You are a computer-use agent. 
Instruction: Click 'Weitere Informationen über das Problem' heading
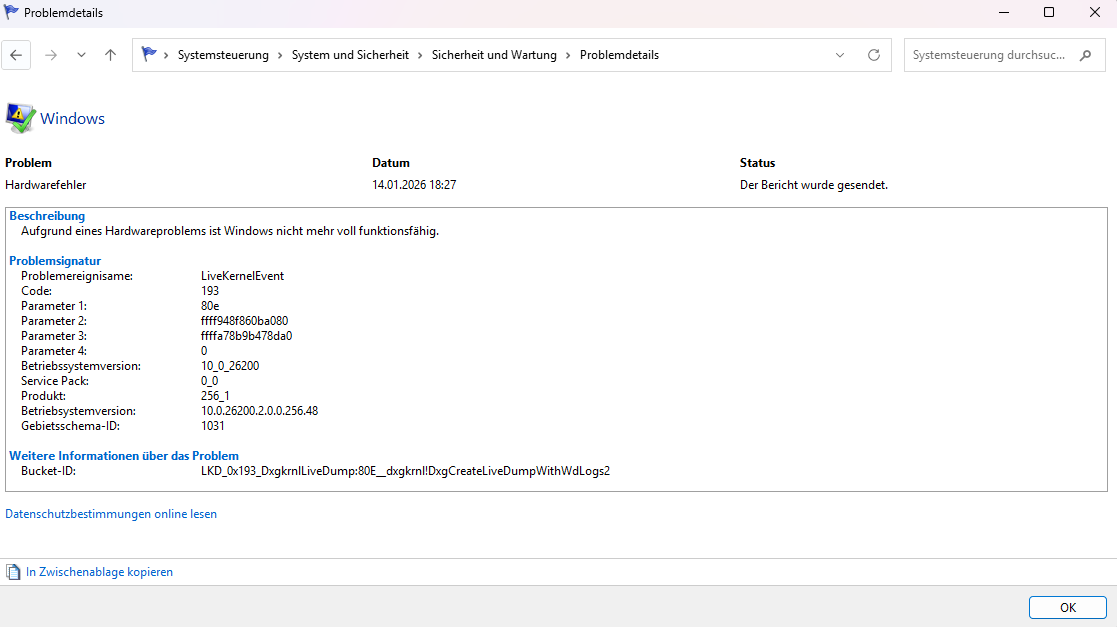[124, 456]
